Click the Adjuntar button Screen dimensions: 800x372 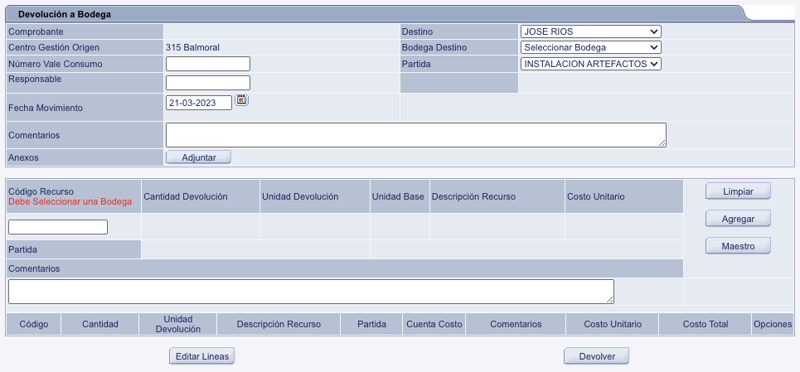198,158
